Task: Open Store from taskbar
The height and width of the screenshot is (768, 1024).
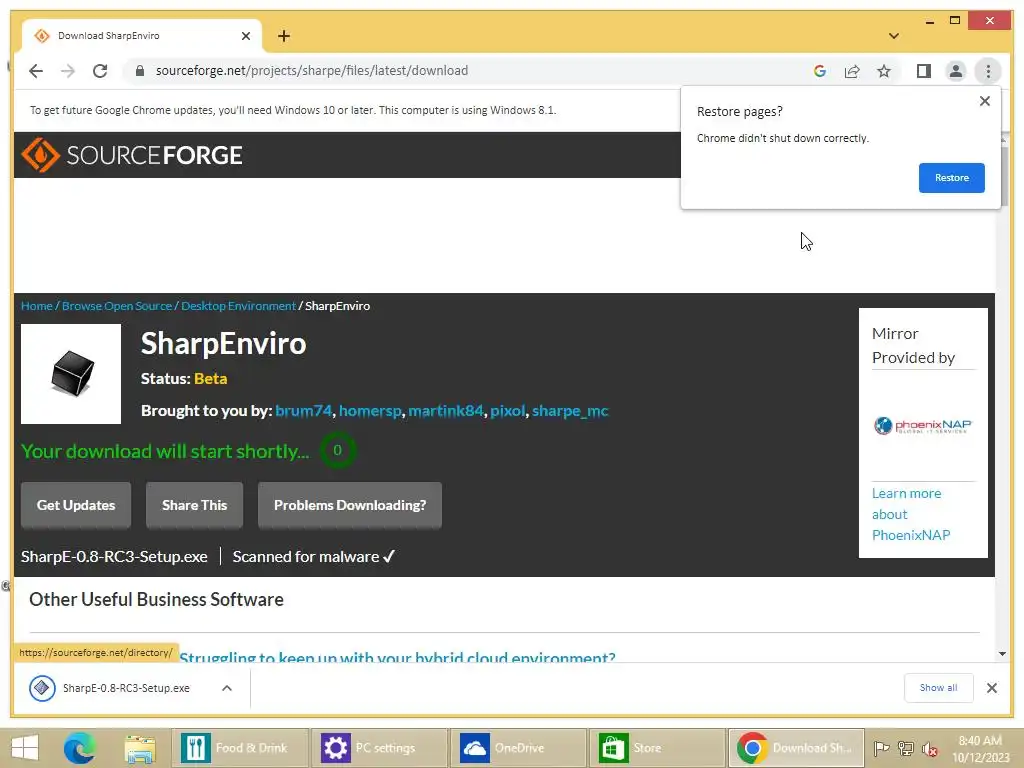Action: coord(657,748)
